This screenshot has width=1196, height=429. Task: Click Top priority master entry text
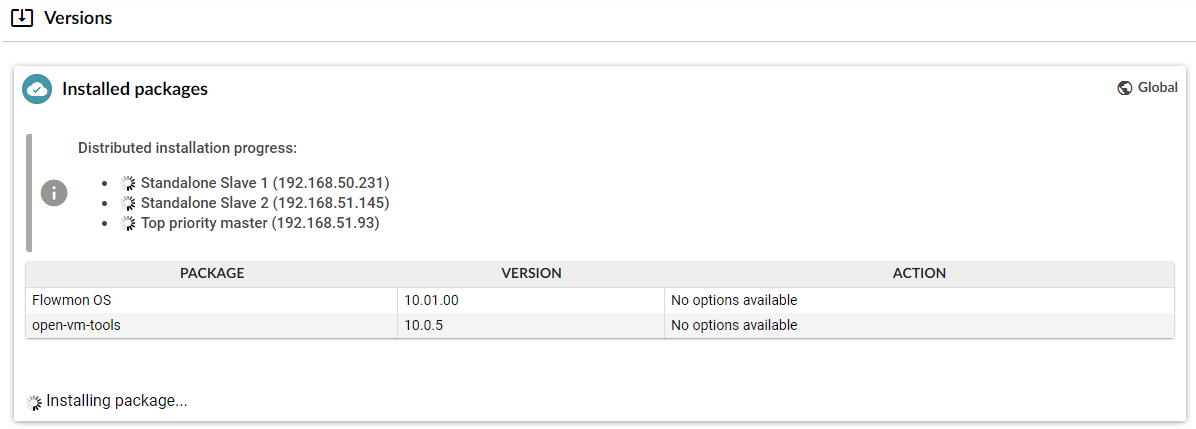point(260,224)
